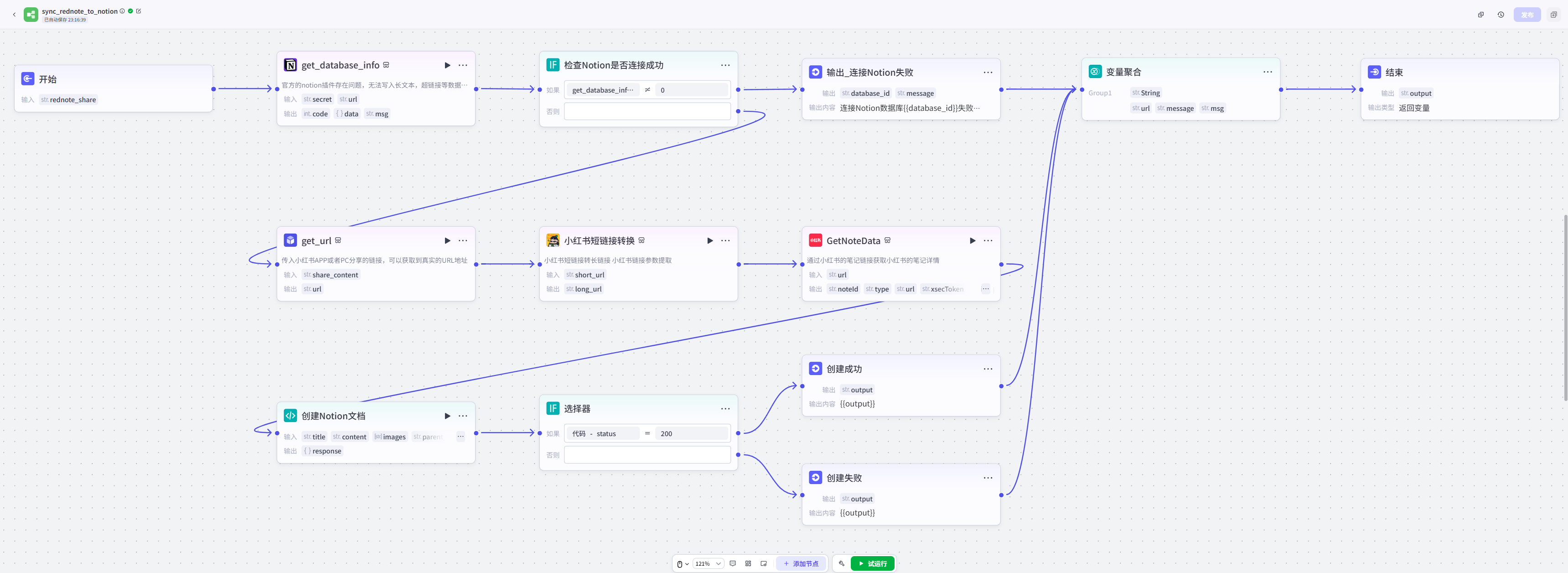
Task: Open more options on get_url node
Action: (463, 240)
